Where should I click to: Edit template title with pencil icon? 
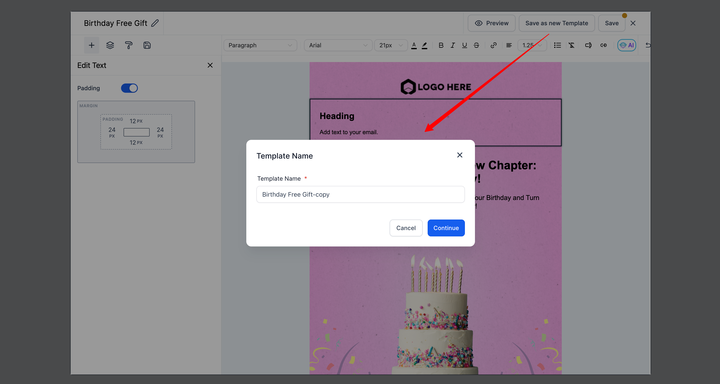155,23
